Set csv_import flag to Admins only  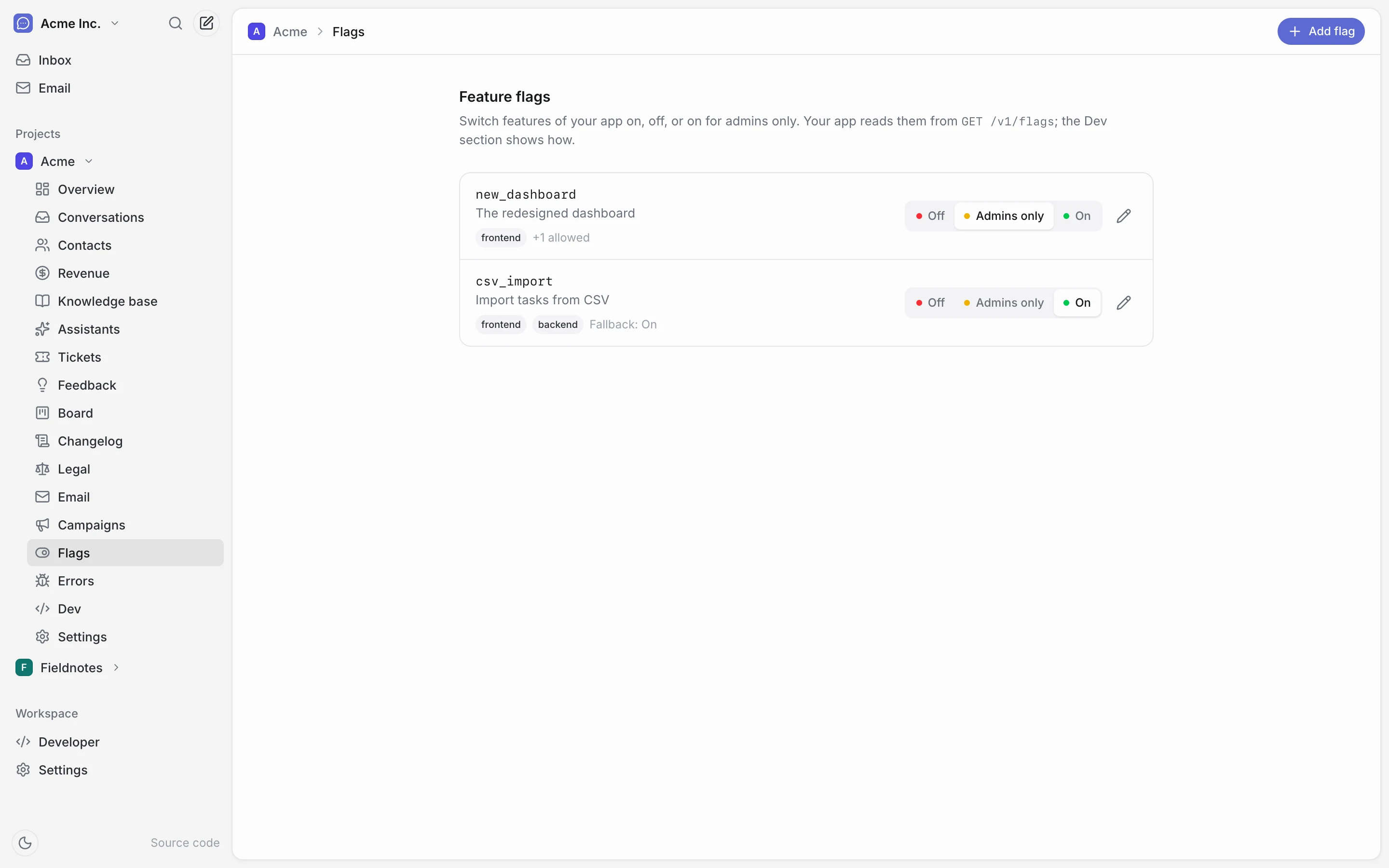tap(1003, 302)
